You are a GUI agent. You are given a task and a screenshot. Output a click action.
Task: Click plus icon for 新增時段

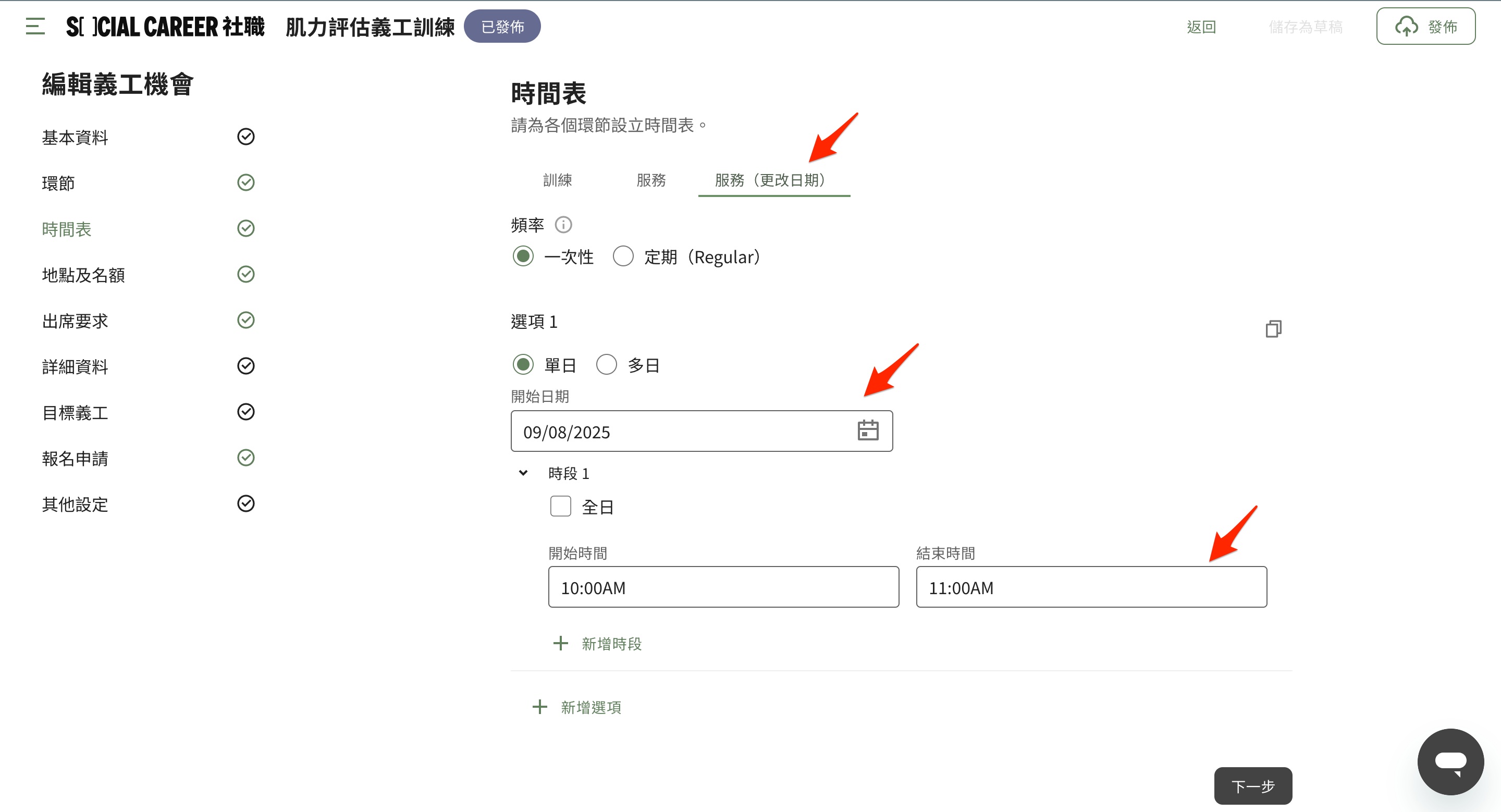[560, 644]
